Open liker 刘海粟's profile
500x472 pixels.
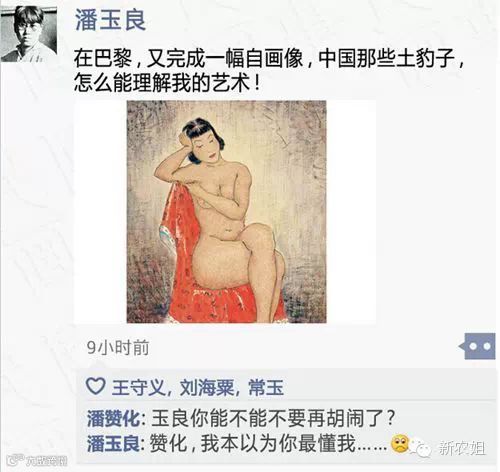tap(207, 387)
